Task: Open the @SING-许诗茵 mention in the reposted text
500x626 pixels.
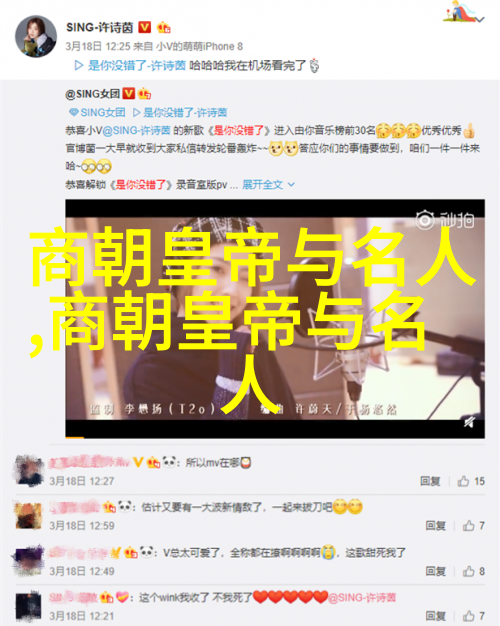Action: tap(137, 130)
